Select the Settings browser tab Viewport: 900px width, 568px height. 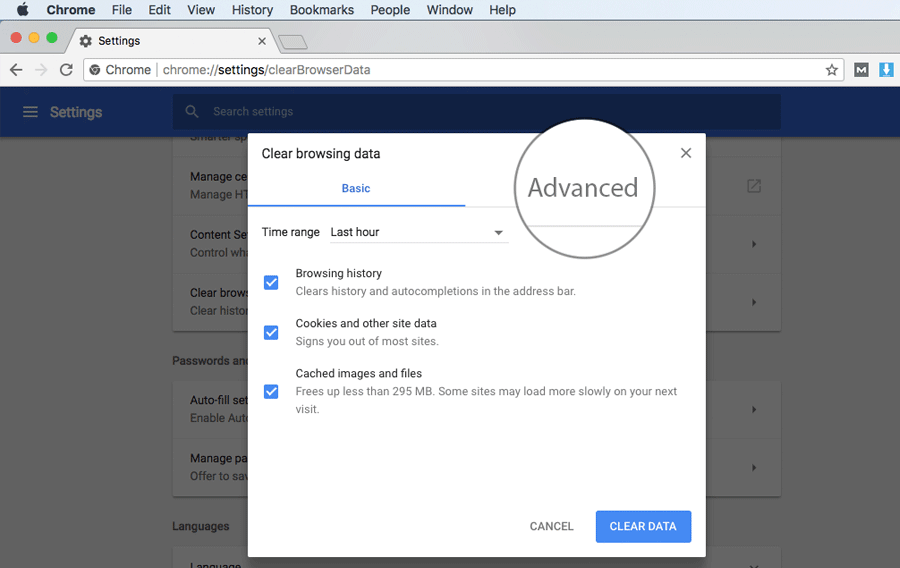(x=172, y=41)
